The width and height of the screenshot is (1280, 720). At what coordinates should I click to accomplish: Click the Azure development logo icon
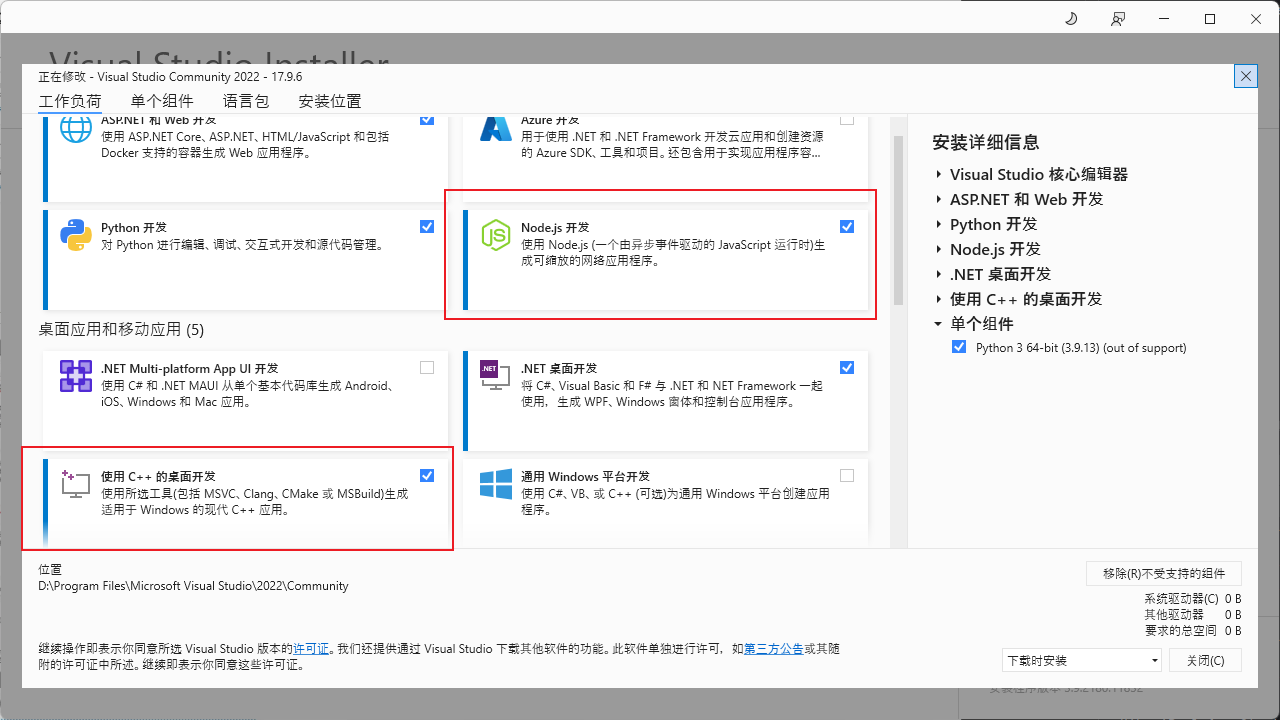coord(496,129)
